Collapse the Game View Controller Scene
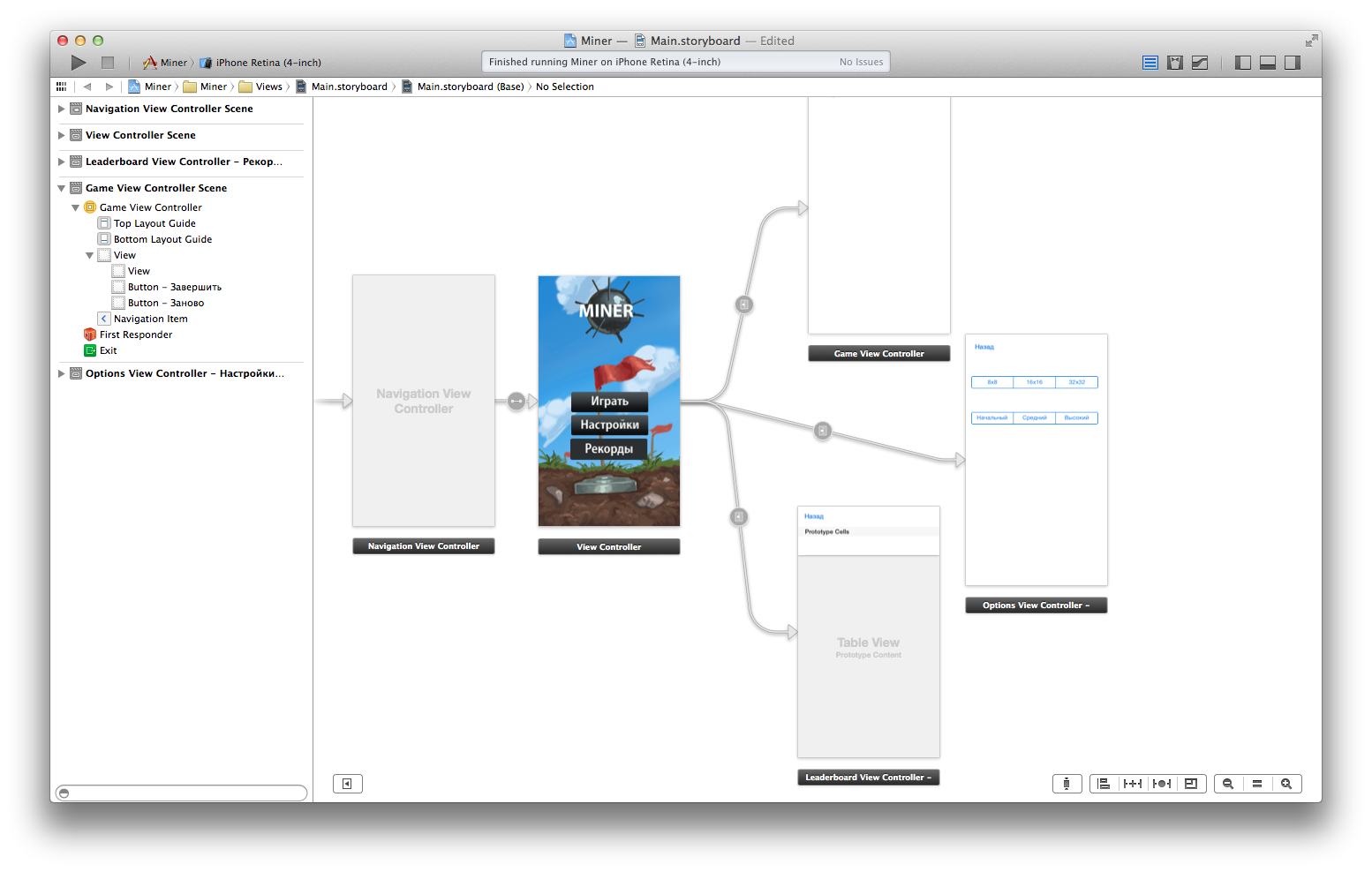The width and height of the screenshot is (1372, 872). 61,188
